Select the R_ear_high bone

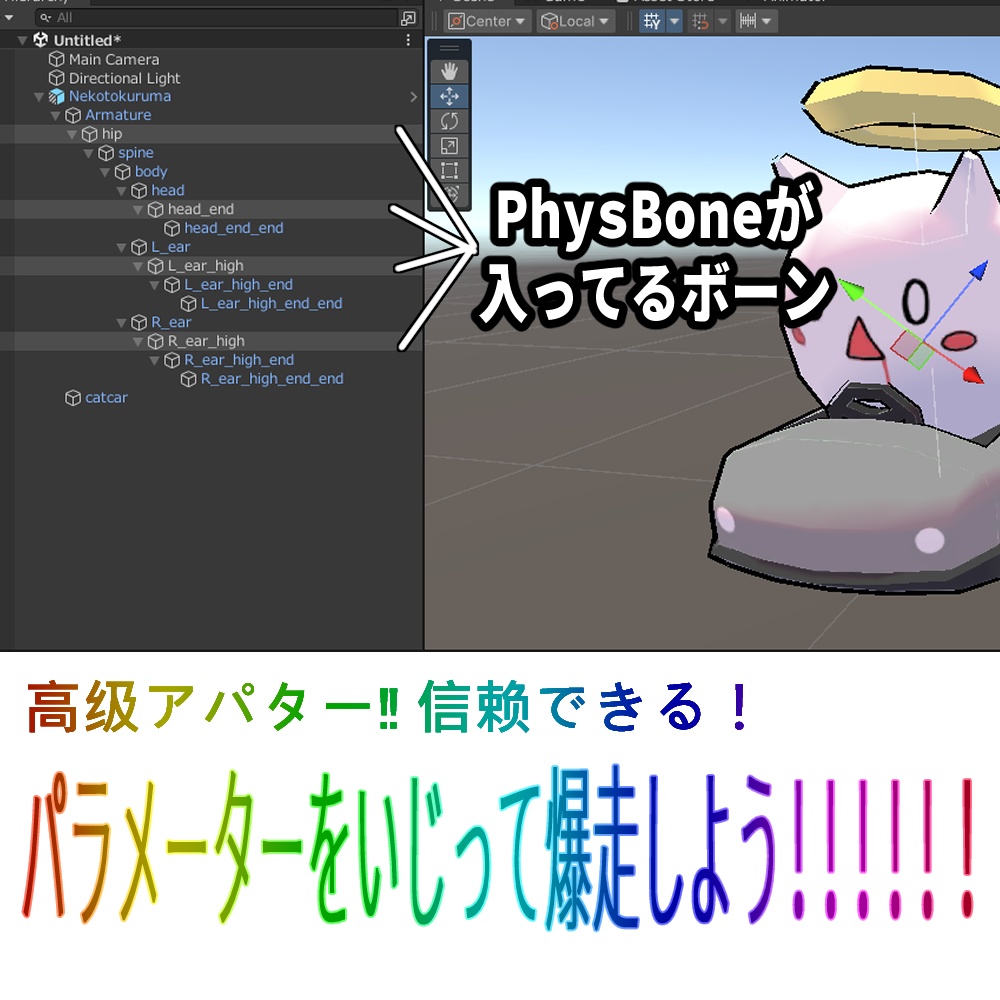202,341
